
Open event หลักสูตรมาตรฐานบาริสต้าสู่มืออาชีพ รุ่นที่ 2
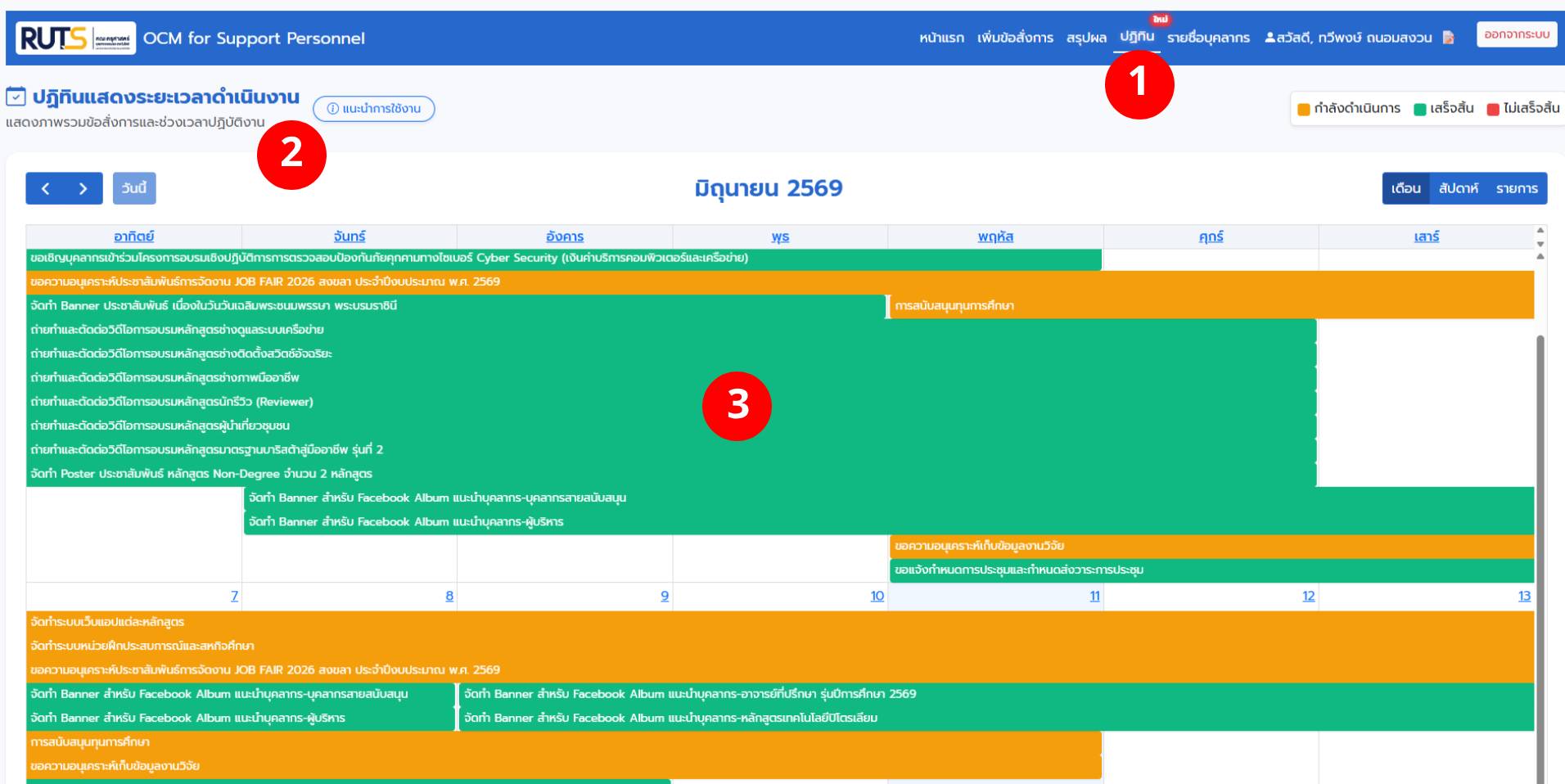(671, 449)
